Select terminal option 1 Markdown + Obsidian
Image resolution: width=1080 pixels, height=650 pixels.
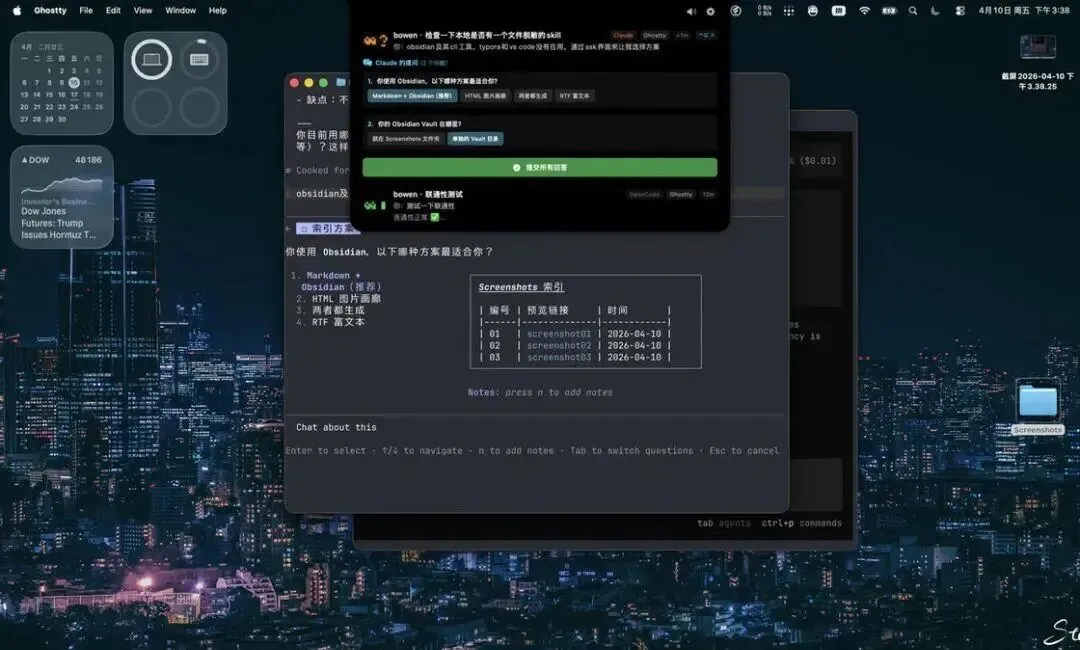coord(336,281)
